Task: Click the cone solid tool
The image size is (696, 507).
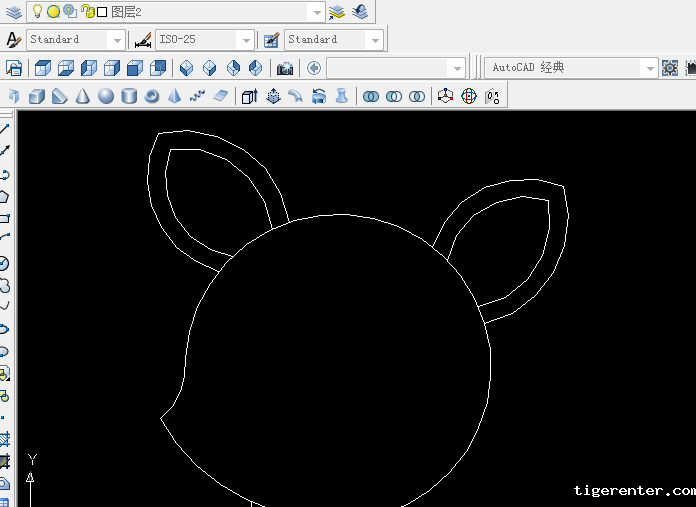Action: point(83,96)
